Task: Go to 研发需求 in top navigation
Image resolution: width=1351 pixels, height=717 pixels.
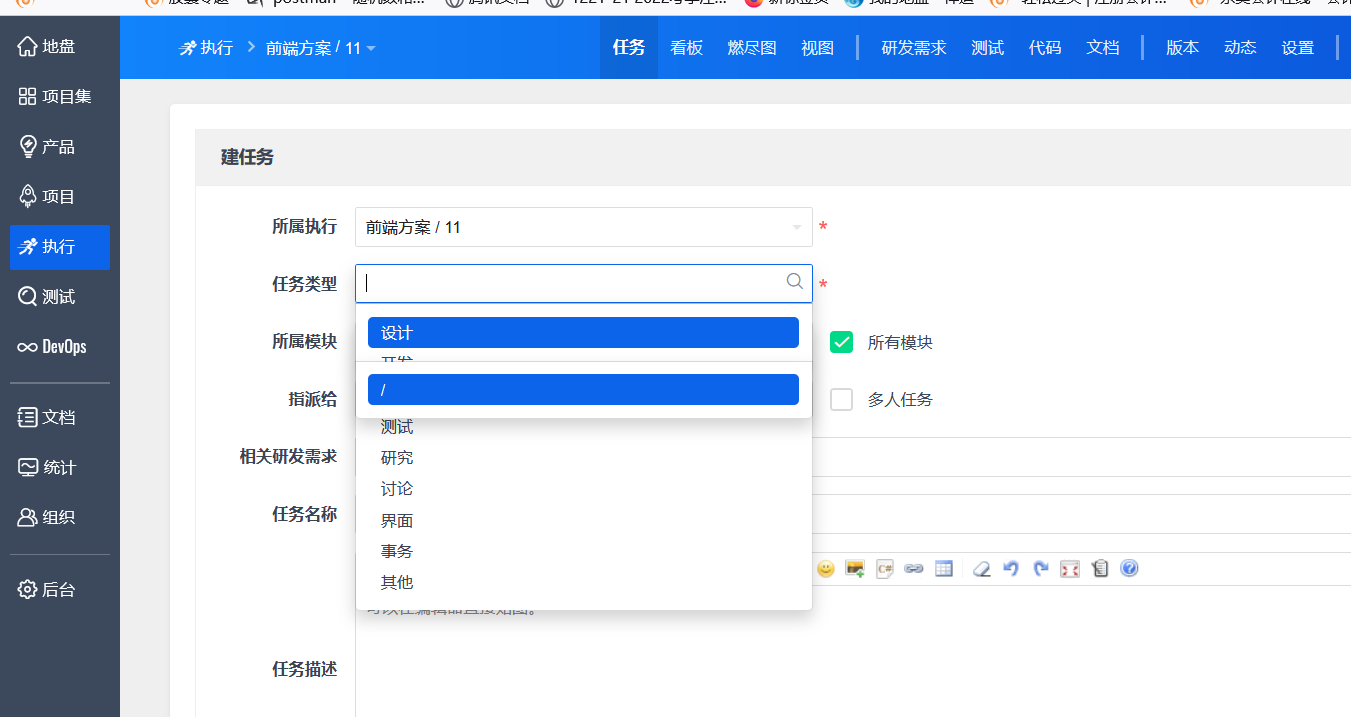Action: coord(913,48)
